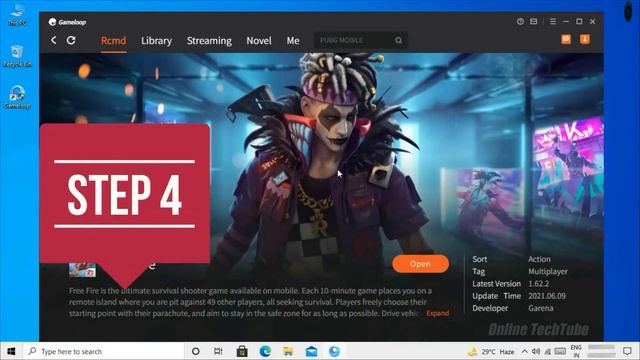The height and width of the screenshot is (360, 640).
Task: Click the taskbar search box
Action: 104,351
